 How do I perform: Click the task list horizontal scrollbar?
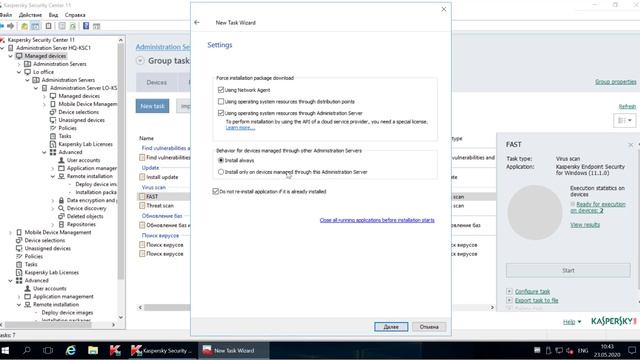click(x=316, y=307)
